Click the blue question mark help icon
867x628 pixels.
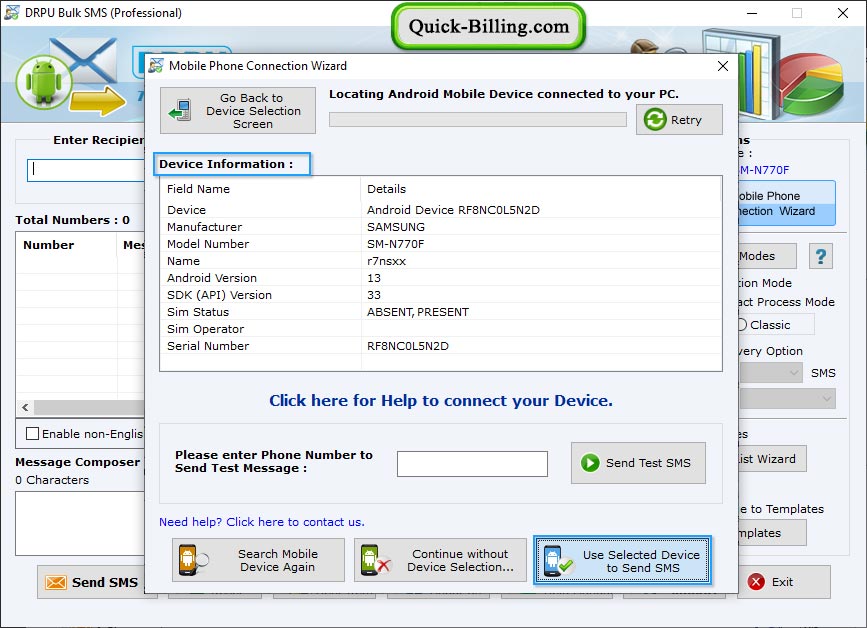point(821,256)
